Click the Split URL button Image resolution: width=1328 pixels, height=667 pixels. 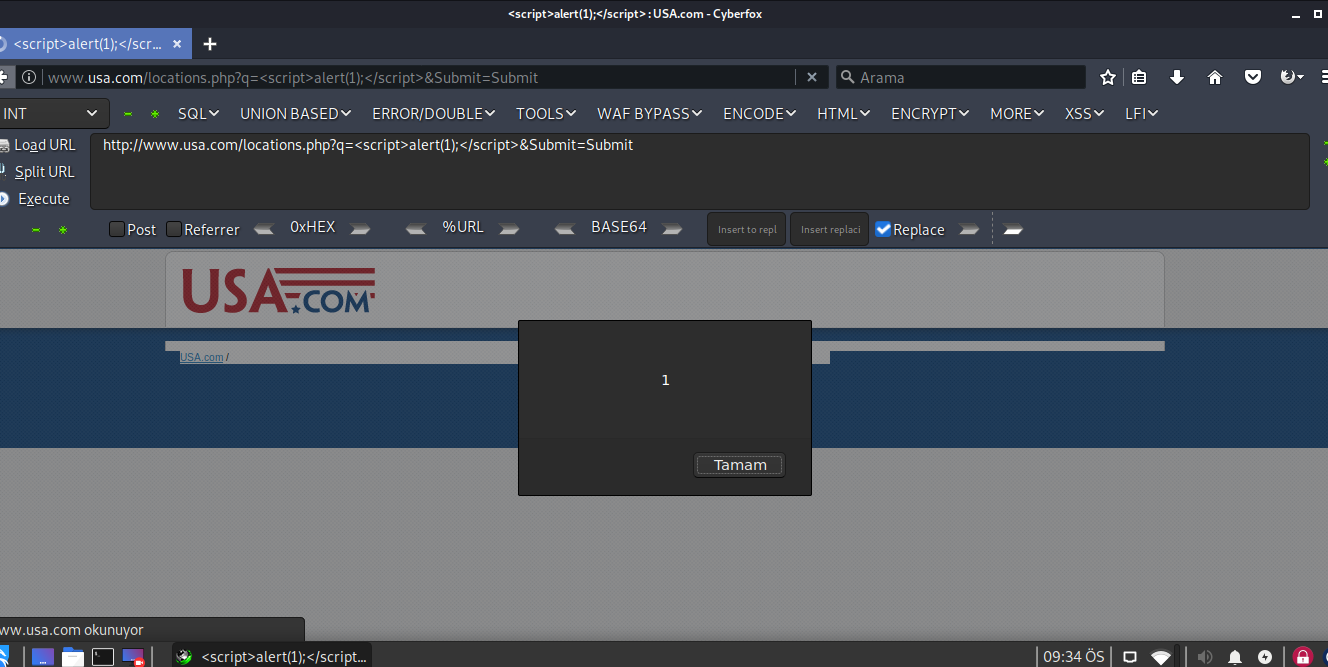tap(38, 172)
